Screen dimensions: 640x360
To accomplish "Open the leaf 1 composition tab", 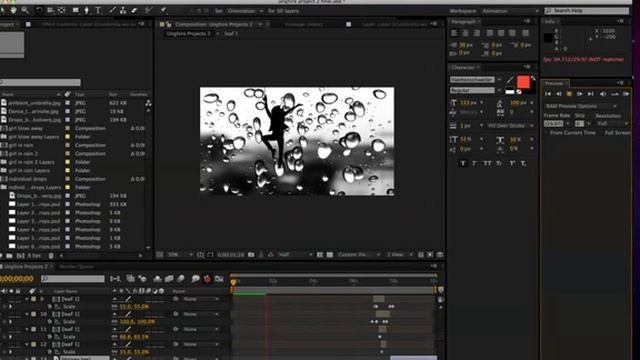I will [231, 33].
